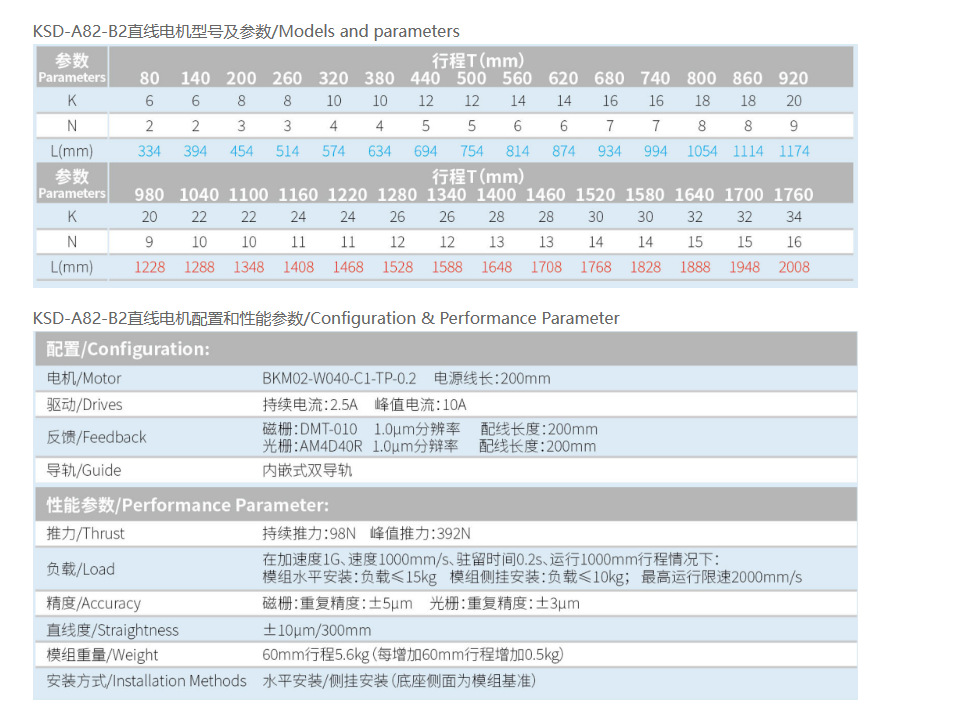Click the stroke column header '80'
Viewport: 974px width, 713px height.
(149, 78)
